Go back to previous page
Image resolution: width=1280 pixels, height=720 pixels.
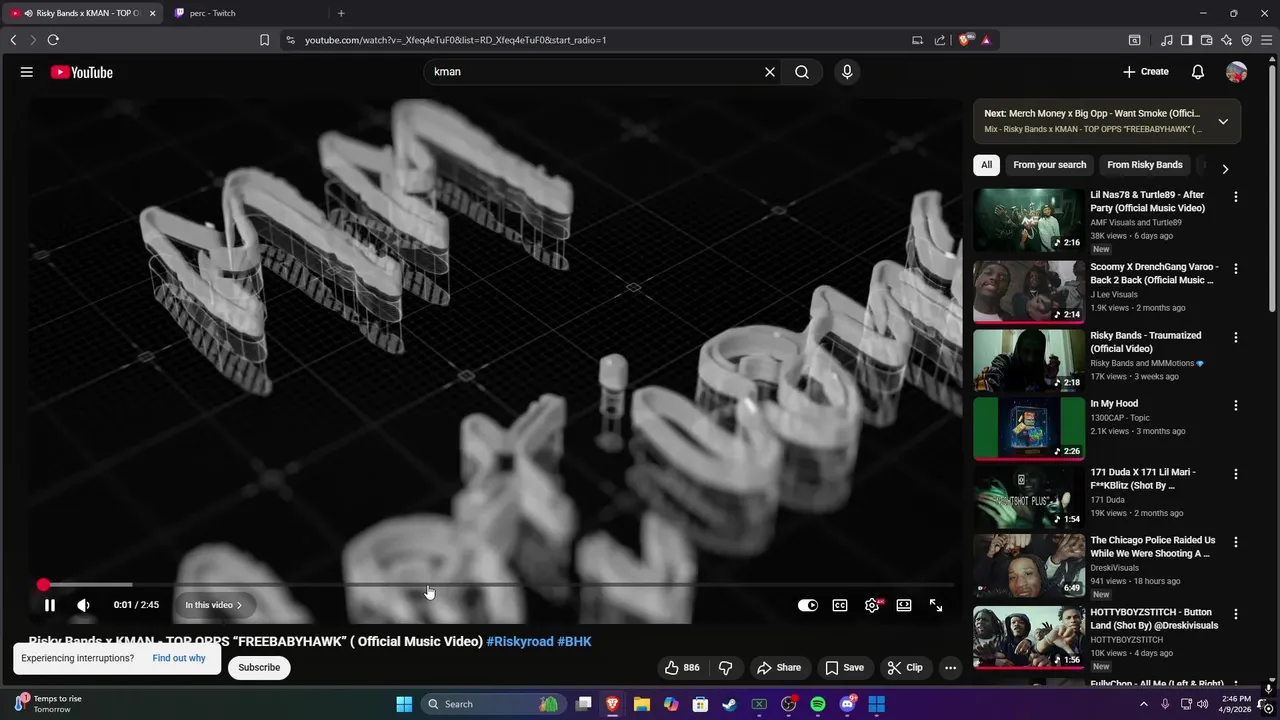(x=13, y=40)
